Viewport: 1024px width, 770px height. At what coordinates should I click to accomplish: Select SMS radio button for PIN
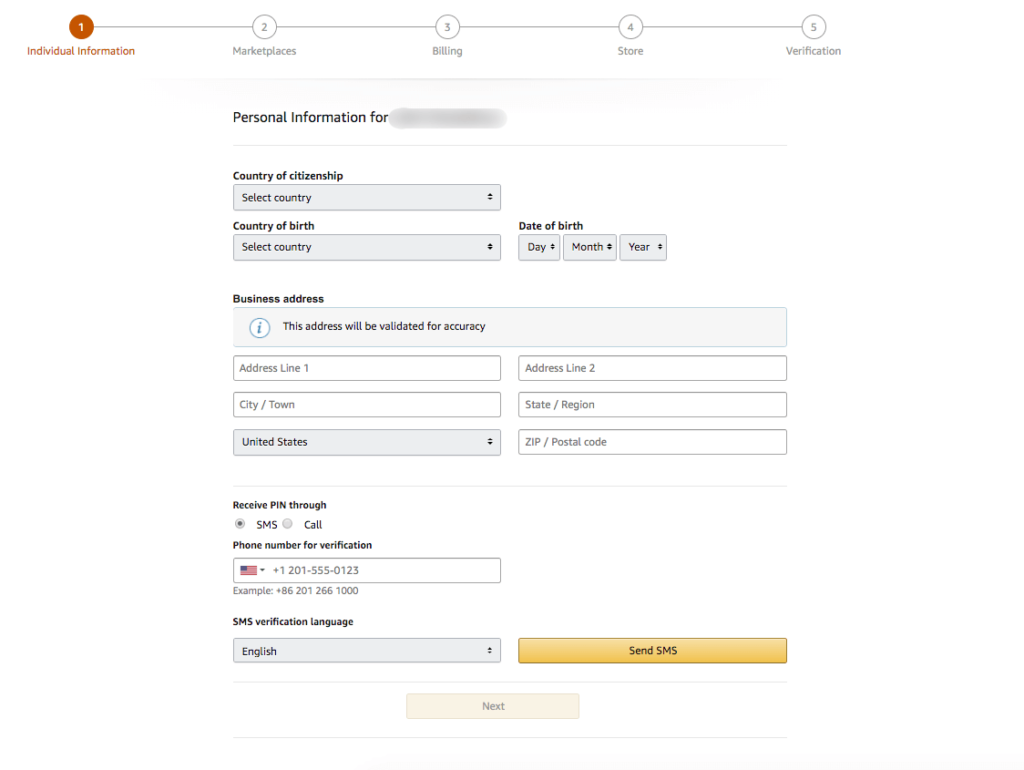240,524
